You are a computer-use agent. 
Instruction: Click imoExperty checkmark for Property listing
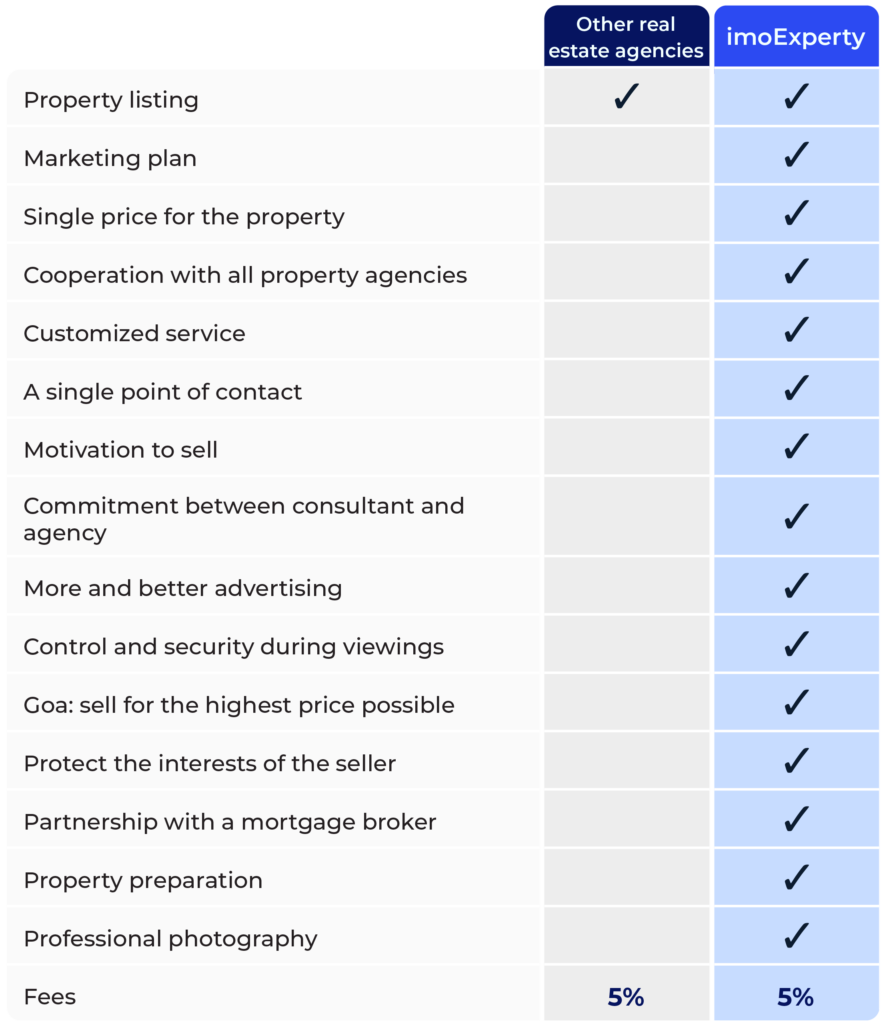tap(796, 96)
